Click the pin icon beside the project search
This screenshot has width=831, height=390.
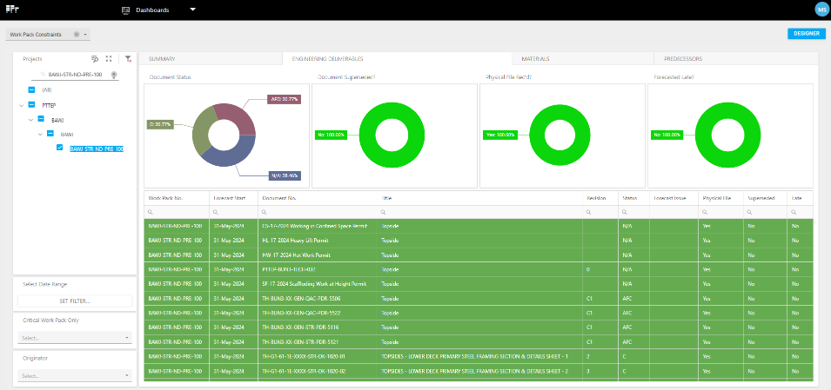(x=114, y=75)
